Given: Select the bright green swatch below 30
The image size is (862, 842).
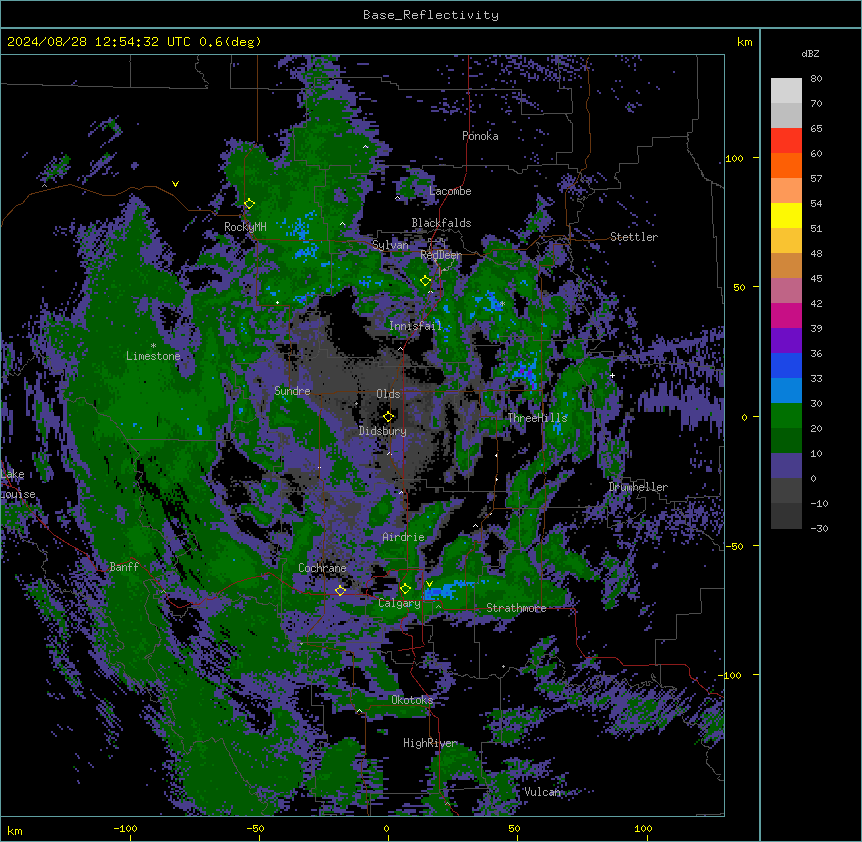Looking at the screenshot, I should [x=786, y=416].
